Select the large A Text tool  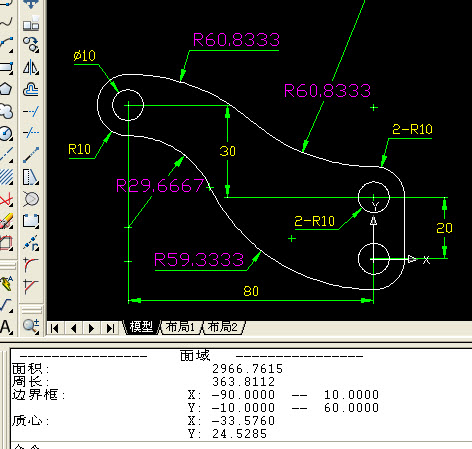6,327
